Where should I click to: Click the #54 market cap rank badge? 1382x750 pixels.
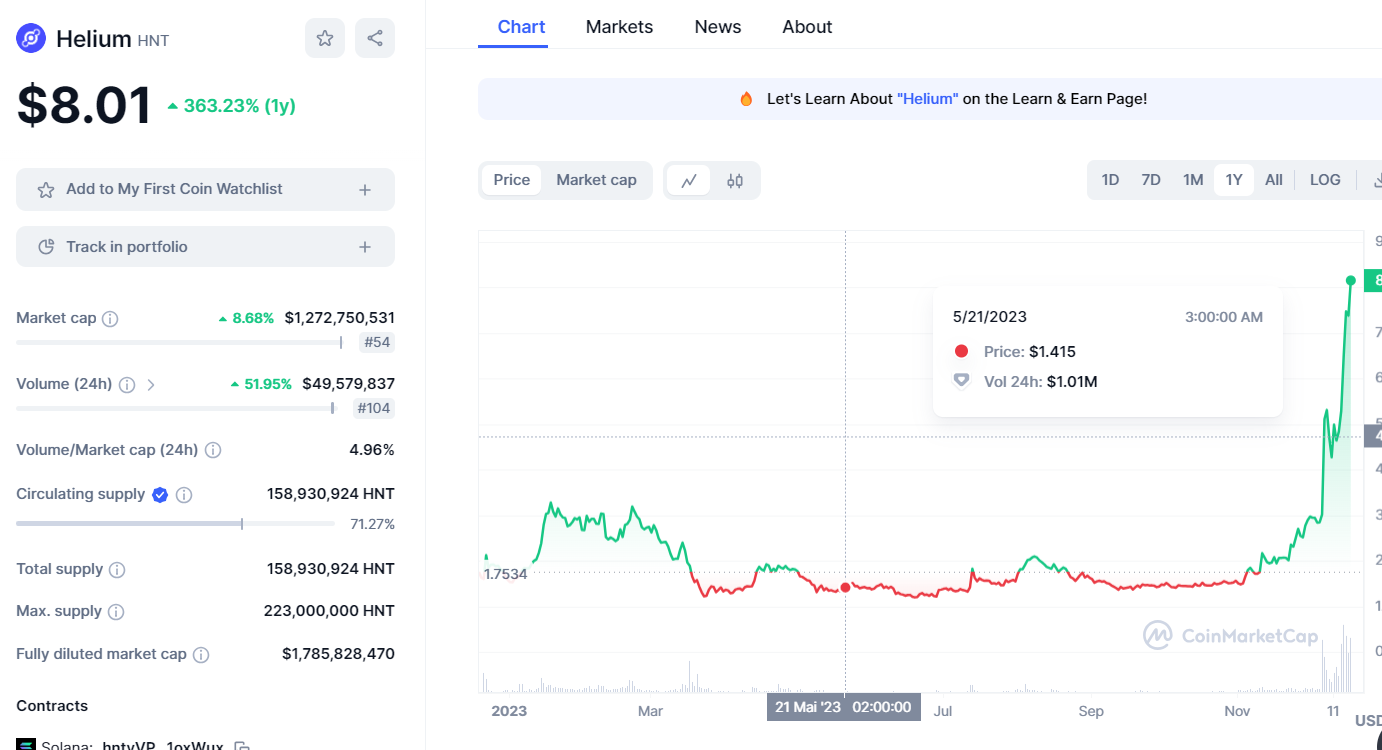pos(377,343)
